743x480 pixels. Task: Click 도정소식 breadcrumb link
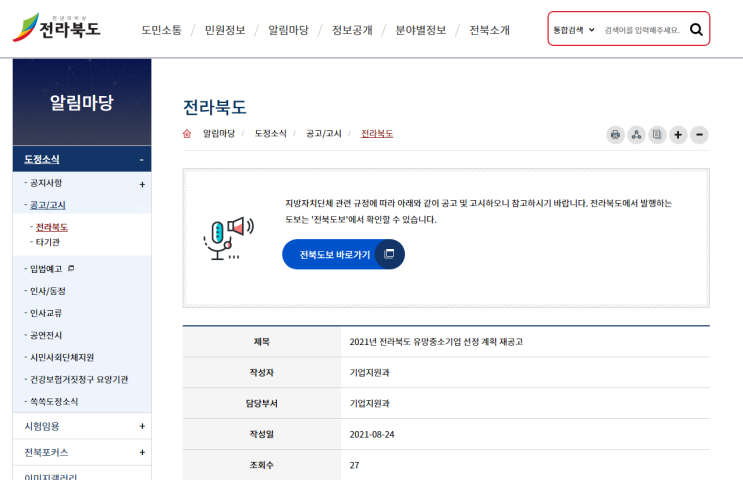tap(270, 134)
